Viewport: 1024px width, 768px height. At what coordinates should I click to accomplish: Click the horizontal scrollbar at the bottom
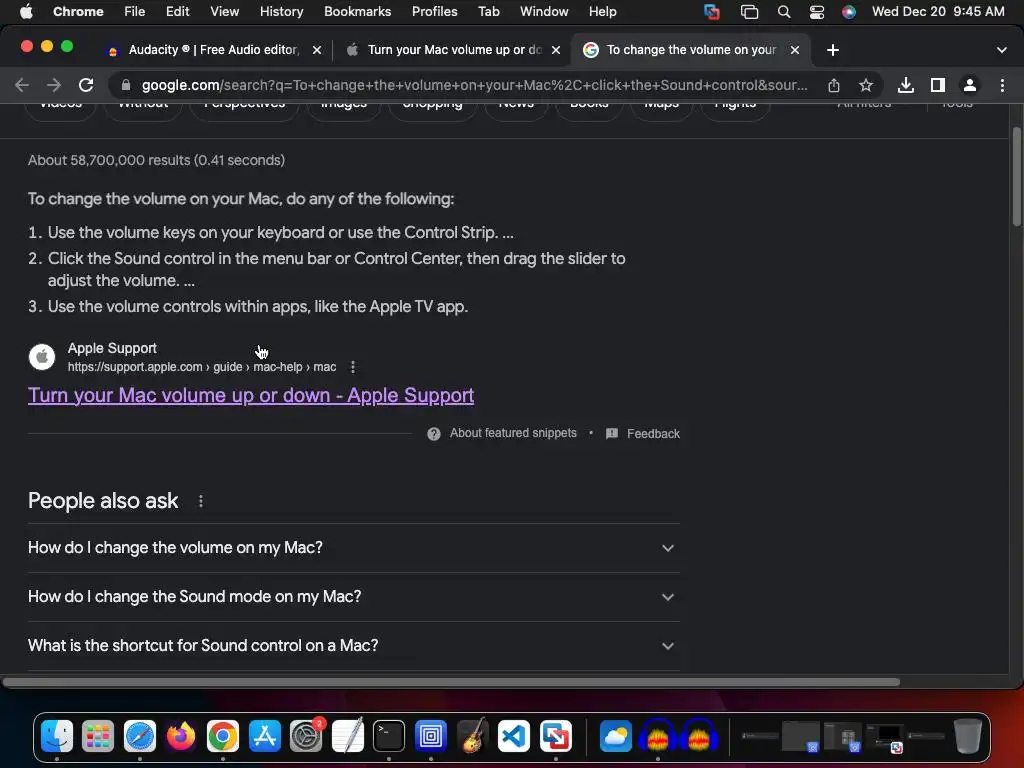pyautogui.click(x=451, y=682)
